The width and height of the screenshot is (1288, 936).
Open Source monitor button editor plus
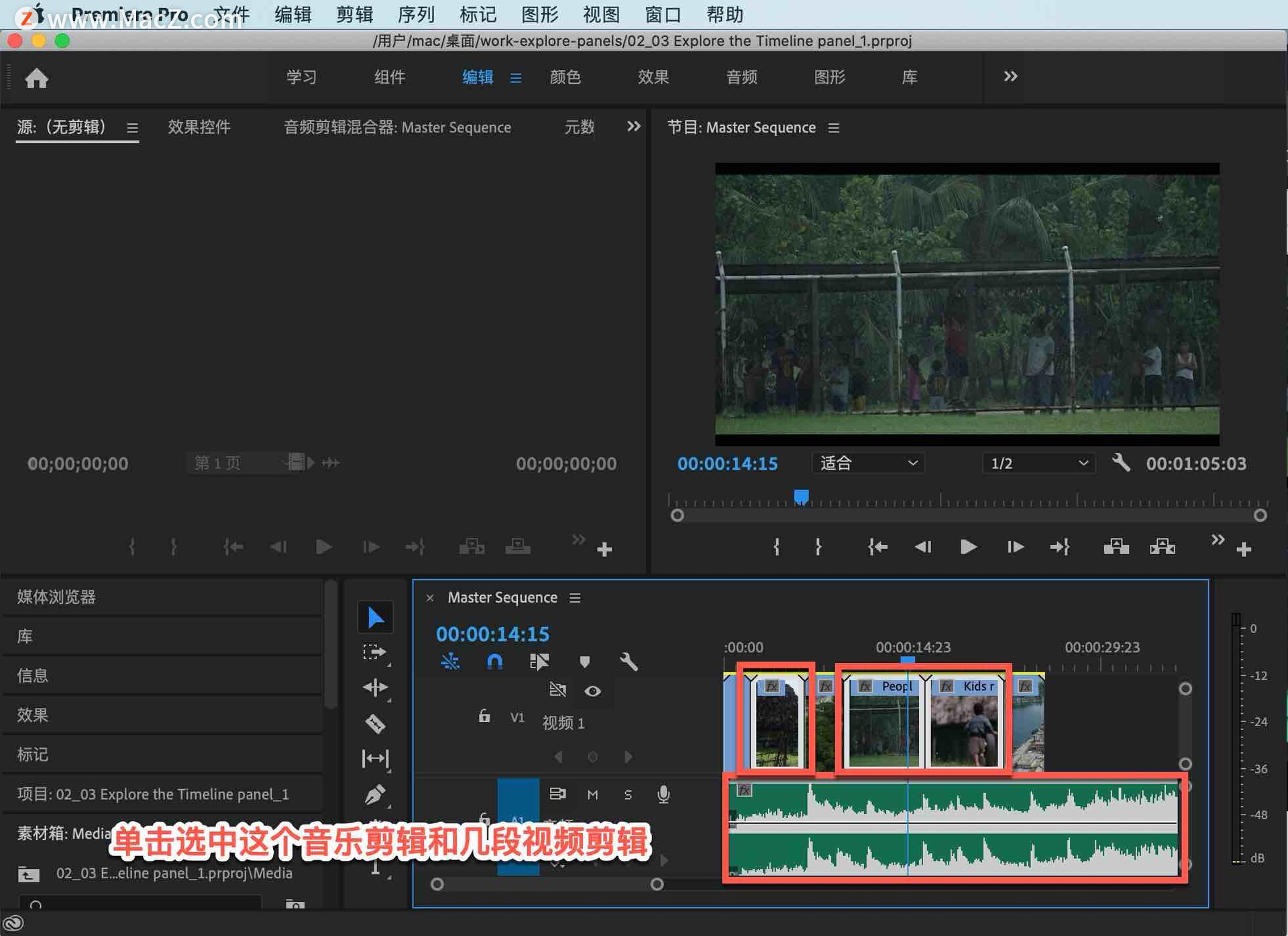tap(604, 550)
